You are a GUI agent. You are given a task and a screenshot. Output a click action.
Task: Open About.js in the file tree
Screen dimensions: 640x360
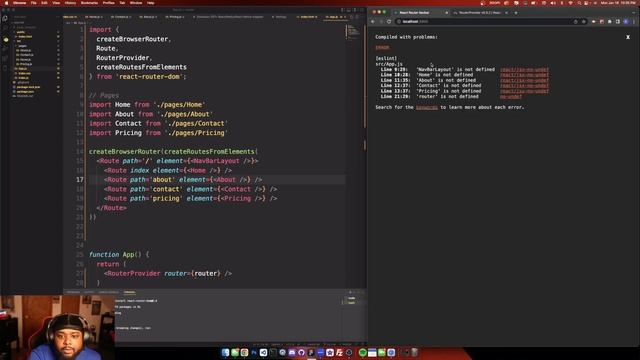[25, 51]
